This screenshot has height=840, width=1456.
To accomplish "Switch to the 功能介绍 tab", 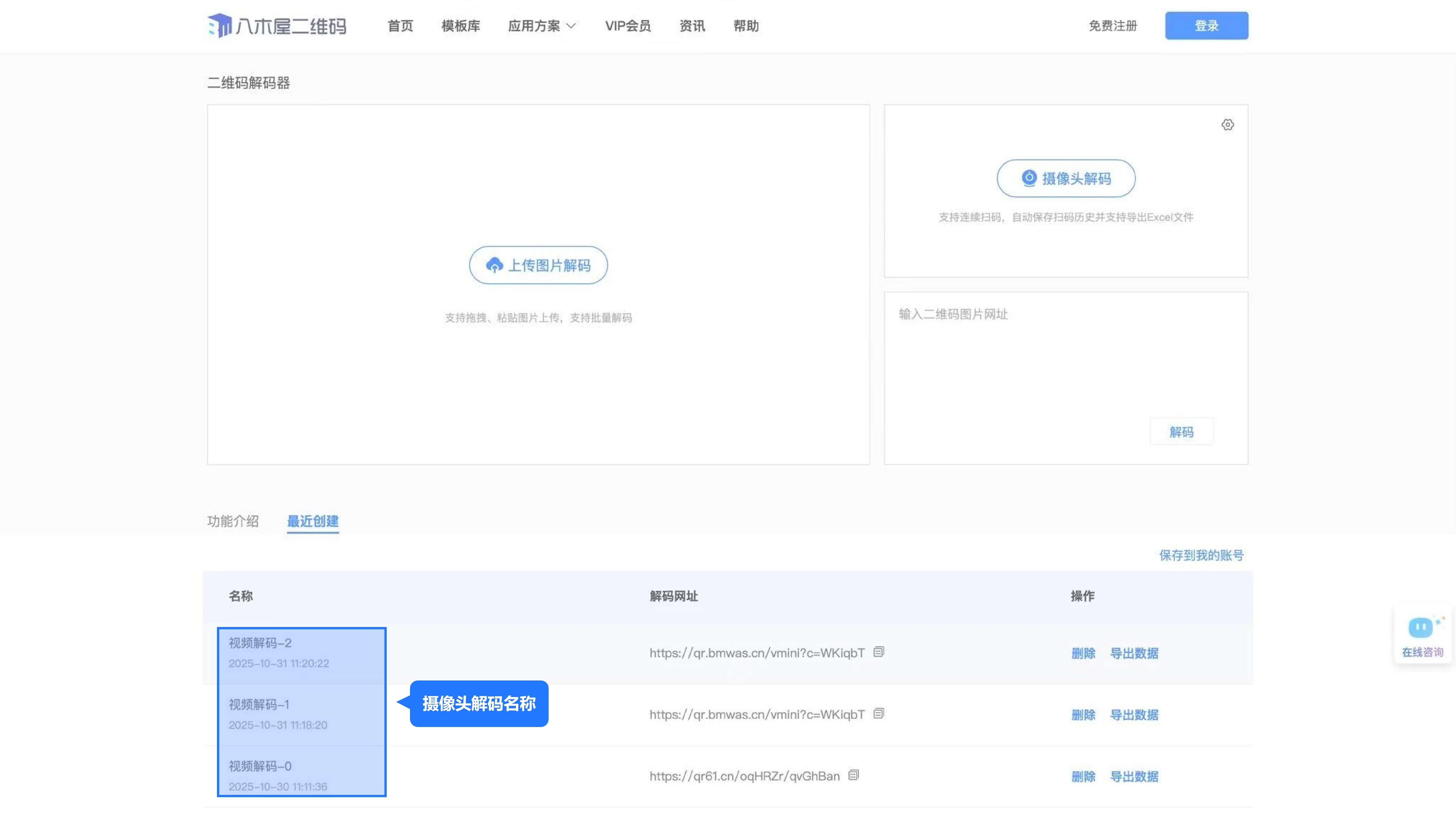I will [x=232, y=521].
